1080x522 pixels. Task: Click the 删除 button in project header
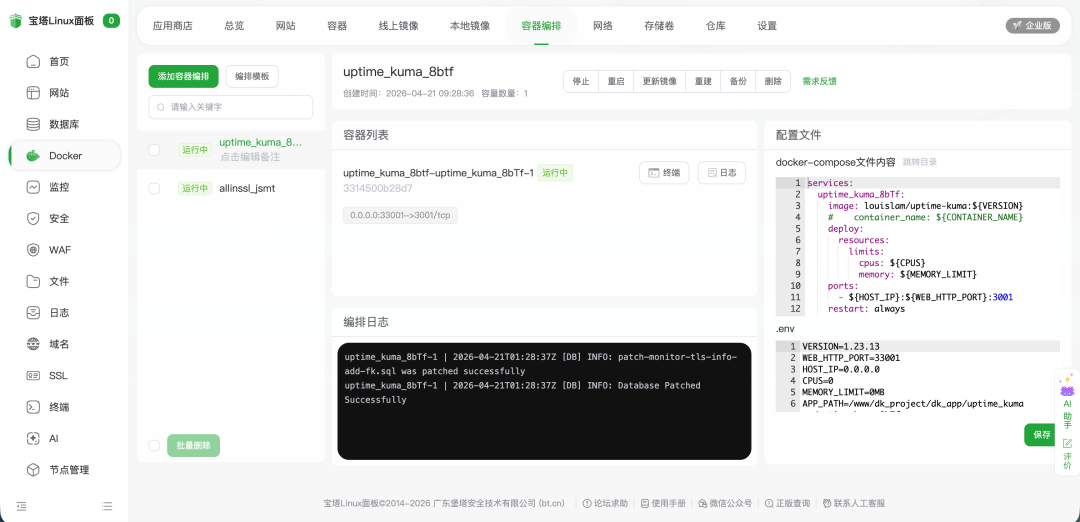point(773,81)
